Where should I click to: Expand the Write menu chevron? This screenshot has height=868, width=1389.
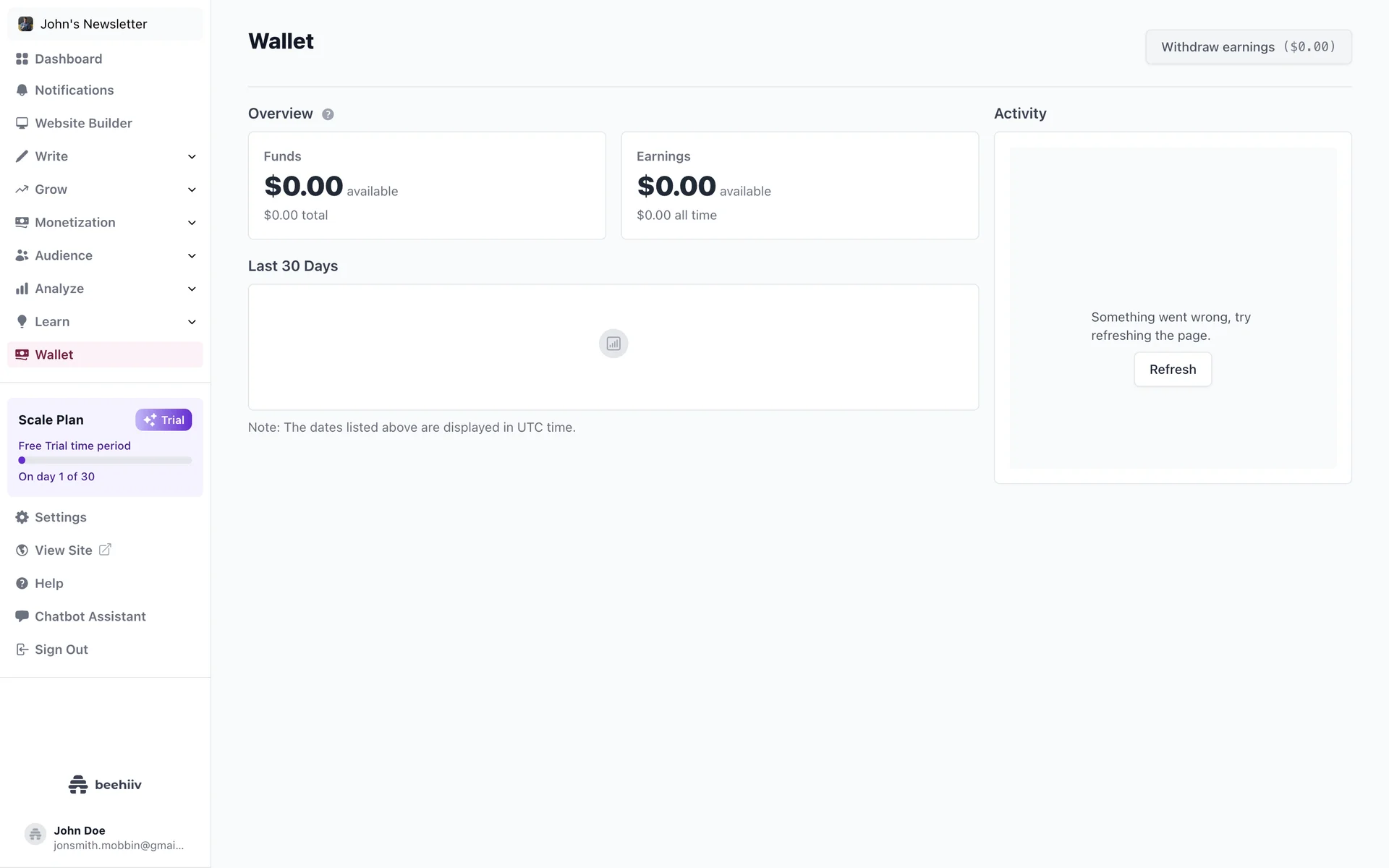coord(192,156)
